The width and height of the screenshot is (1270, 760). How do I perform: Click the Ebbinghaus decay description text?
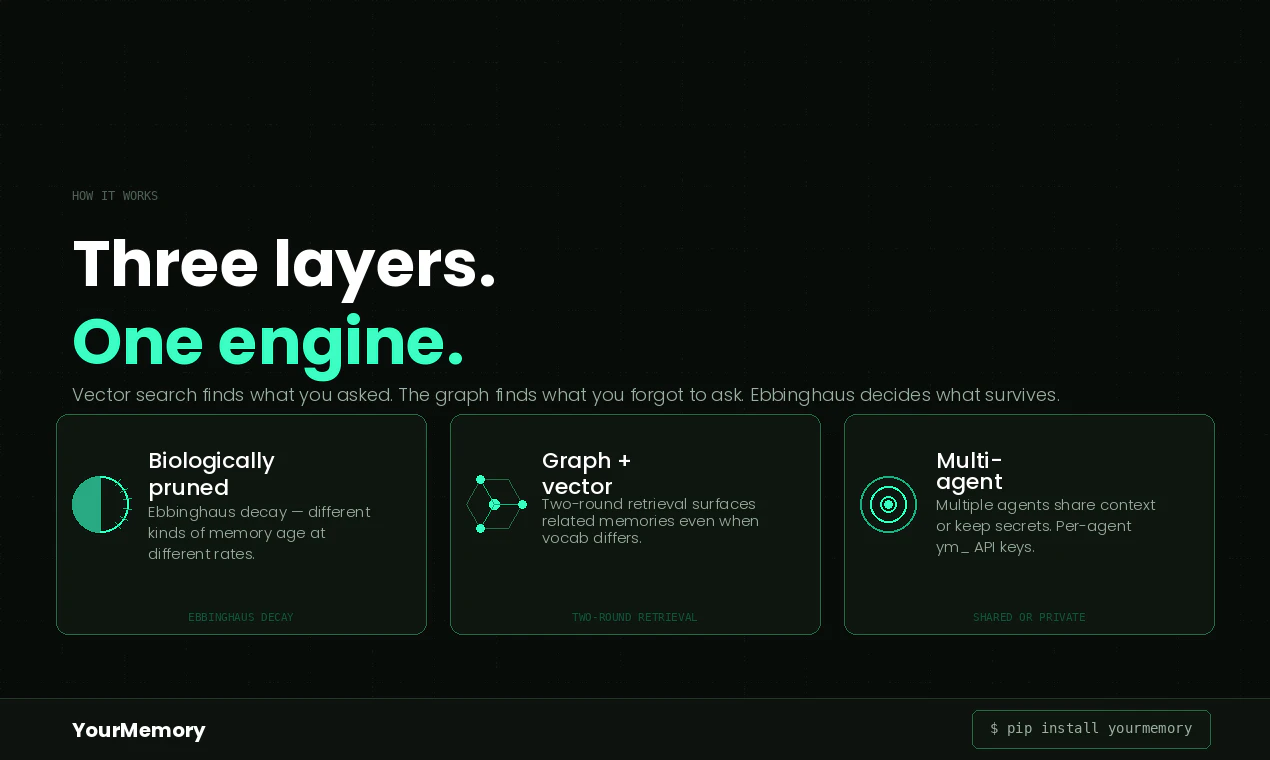[x=259, y=533]
